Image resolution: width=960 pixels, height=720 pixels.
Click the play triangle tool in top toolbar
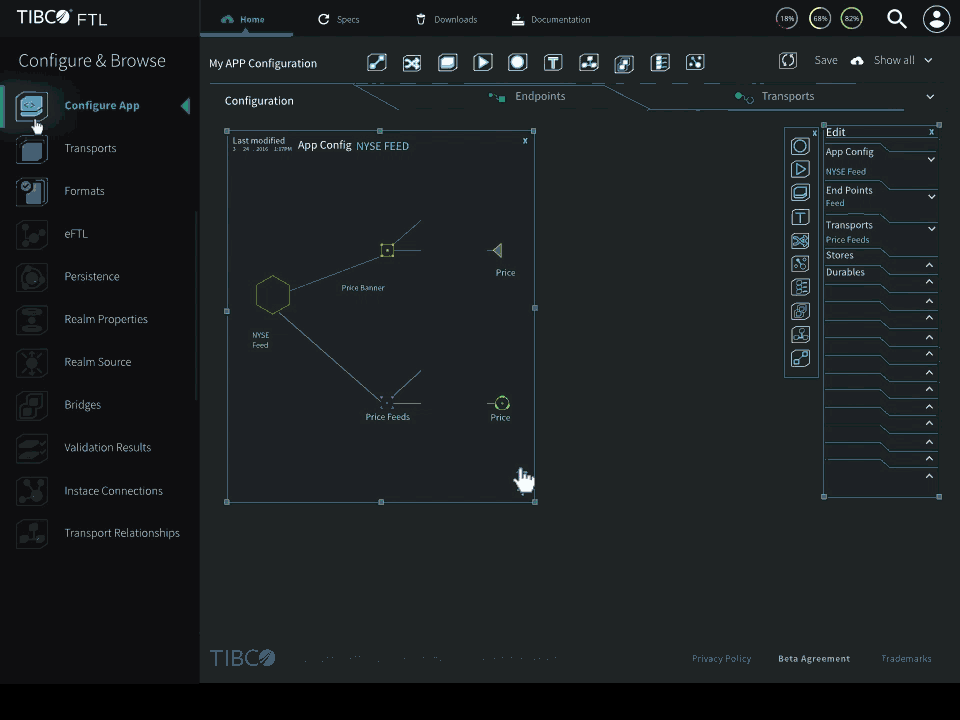click(482, 62)
